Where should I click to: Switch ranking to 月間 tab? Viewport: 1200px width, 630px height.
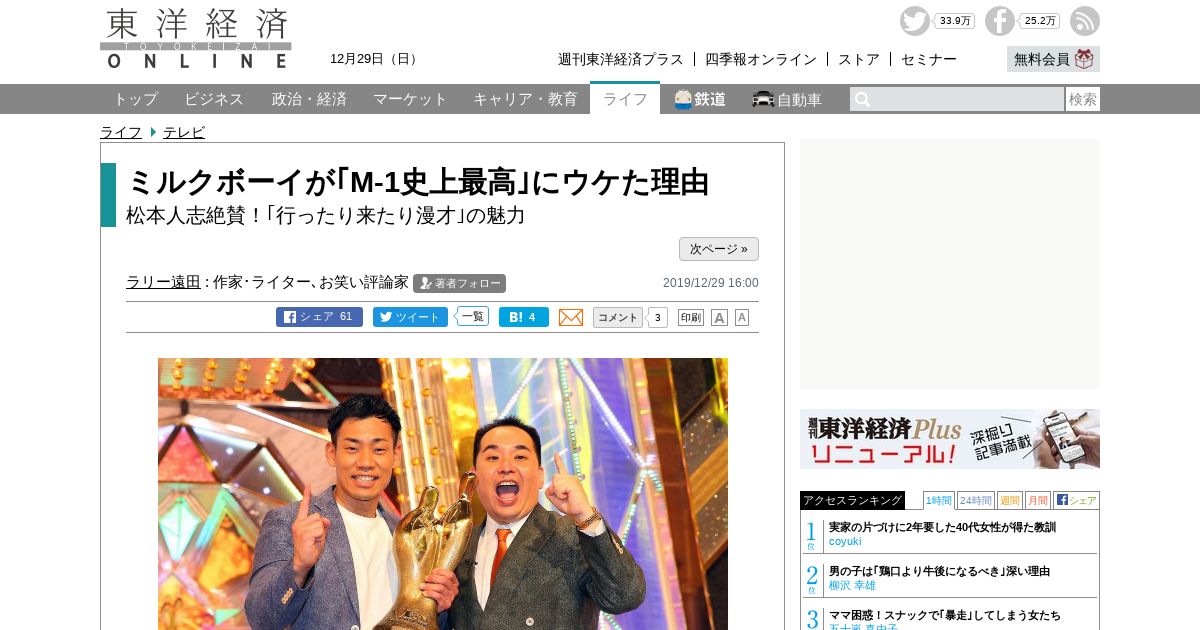[1038, 500]
